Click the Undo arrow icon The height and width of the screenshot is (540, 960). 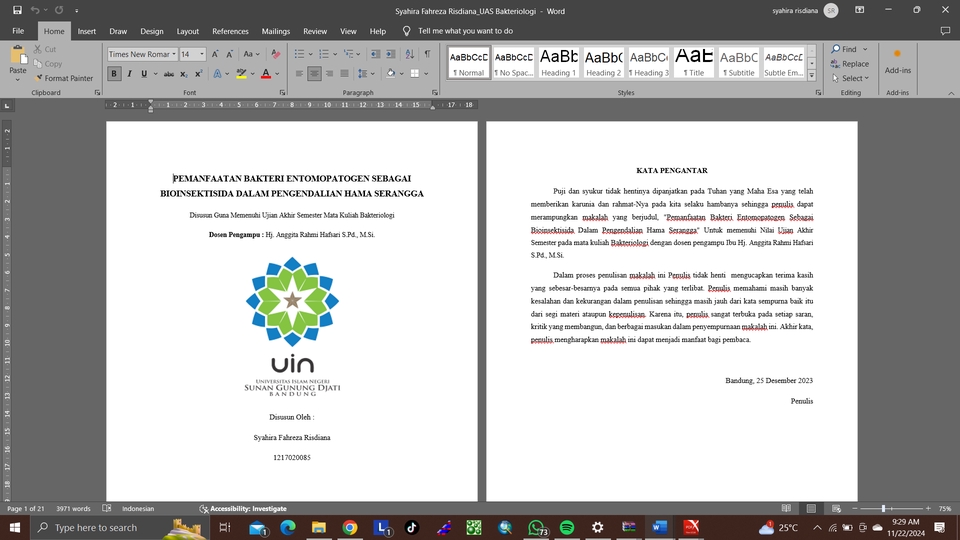coord(35,10)
